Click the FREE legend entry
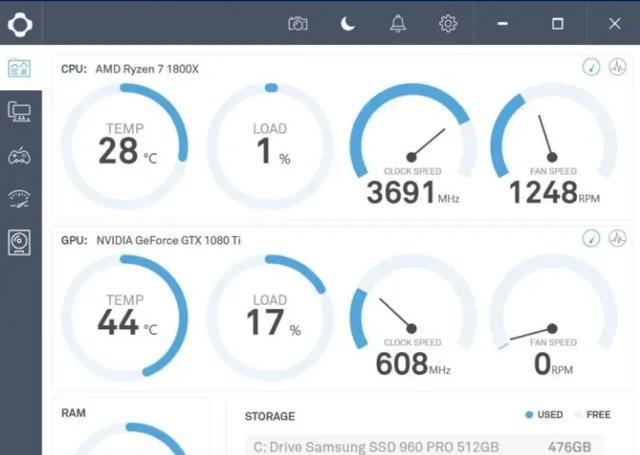Viewport: 640px width, 455px height. click(x=593, y=415)
